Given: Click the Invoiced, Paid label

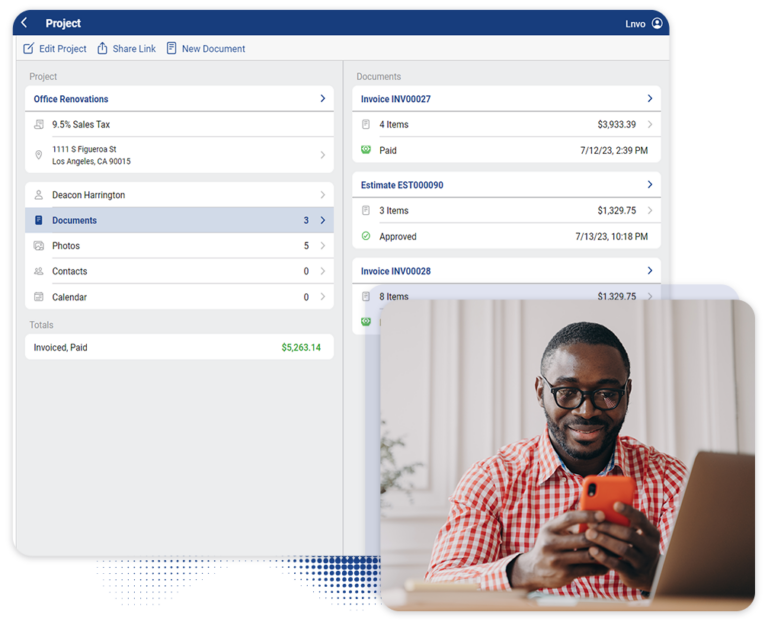Looking at the screenshot, I should coord(60,347).
